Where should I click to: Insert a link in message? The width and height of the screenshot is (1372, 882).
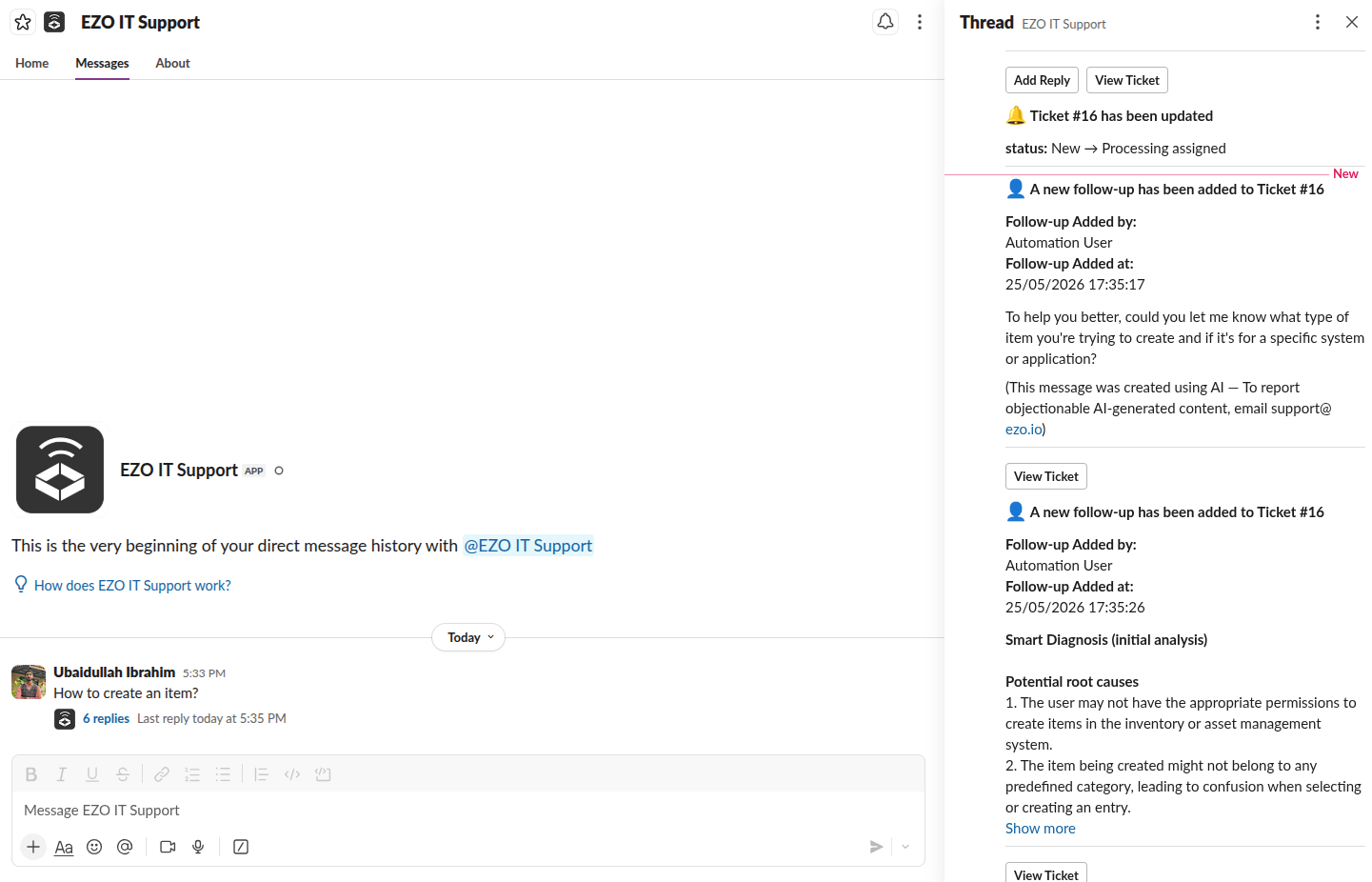[x=162, y=774]
